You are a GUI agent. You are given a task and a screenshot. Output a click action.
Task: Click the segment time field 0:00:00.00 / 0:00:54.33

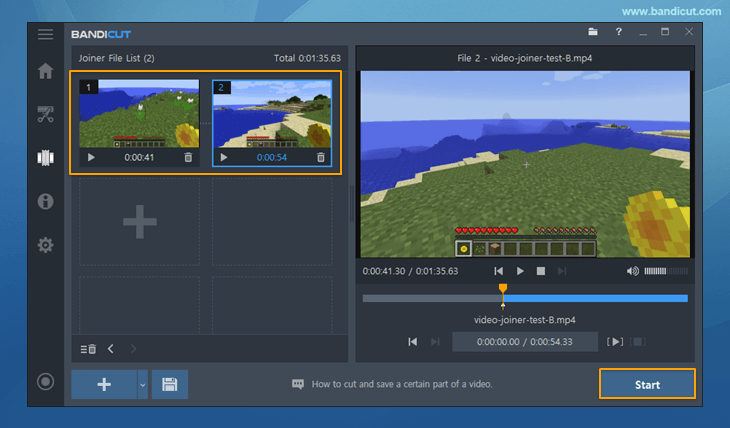point(525,342)
